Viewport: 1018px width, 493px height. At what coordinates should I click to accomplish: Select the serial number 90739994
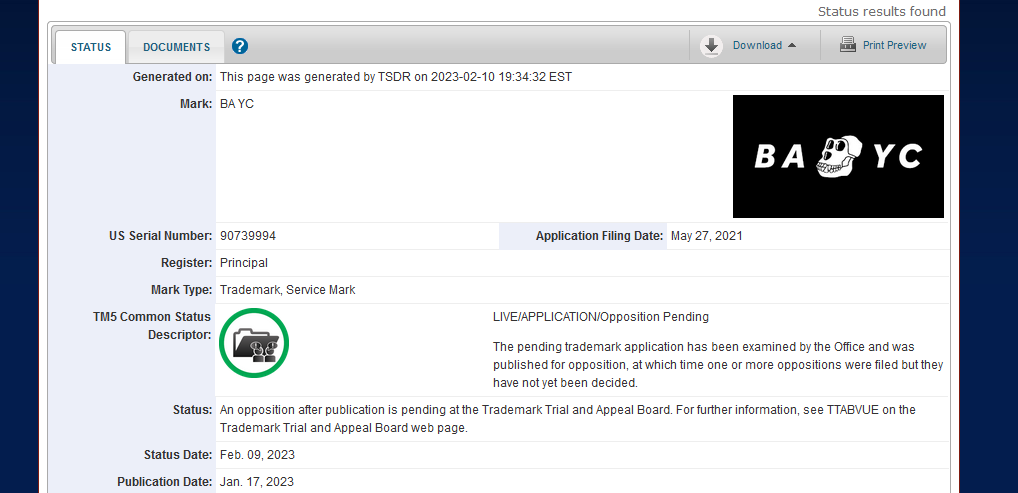[248, 236]
